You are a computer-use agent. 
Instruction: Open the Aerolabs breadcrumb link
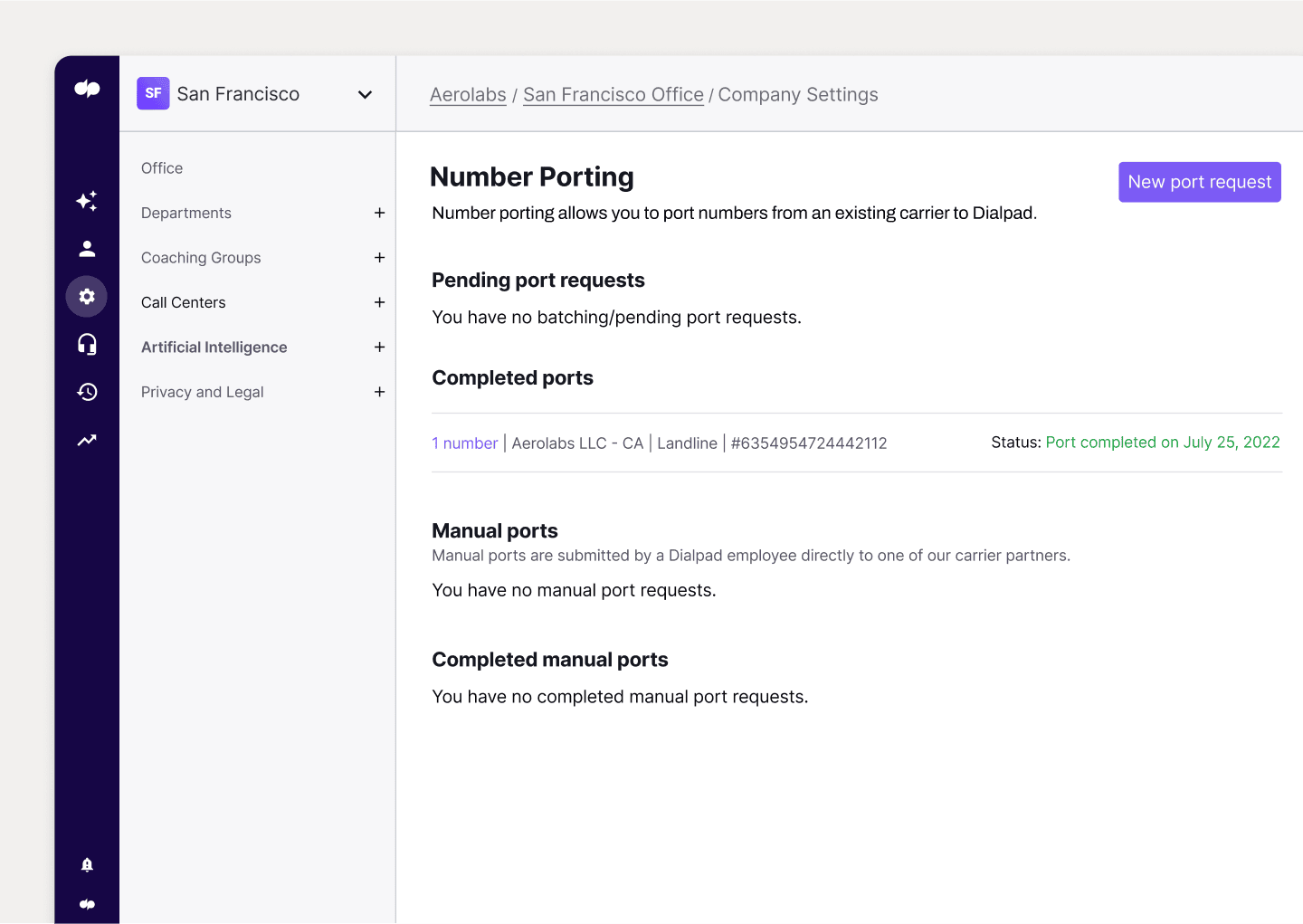pyautogui.click(x=468, y=94)
